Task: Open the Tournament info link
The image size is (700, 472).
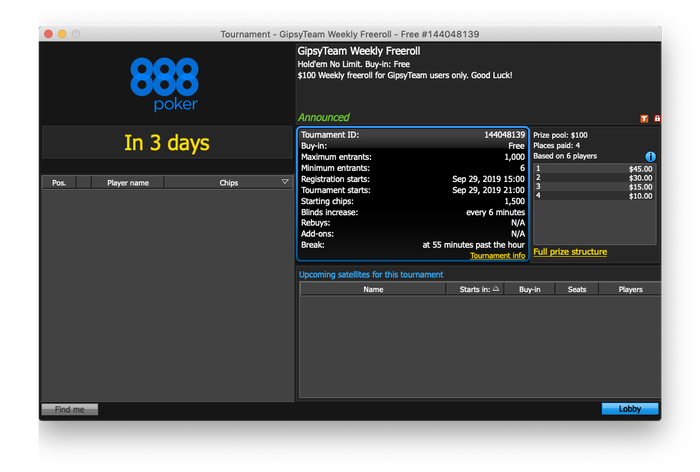Action: coord(497,255)
